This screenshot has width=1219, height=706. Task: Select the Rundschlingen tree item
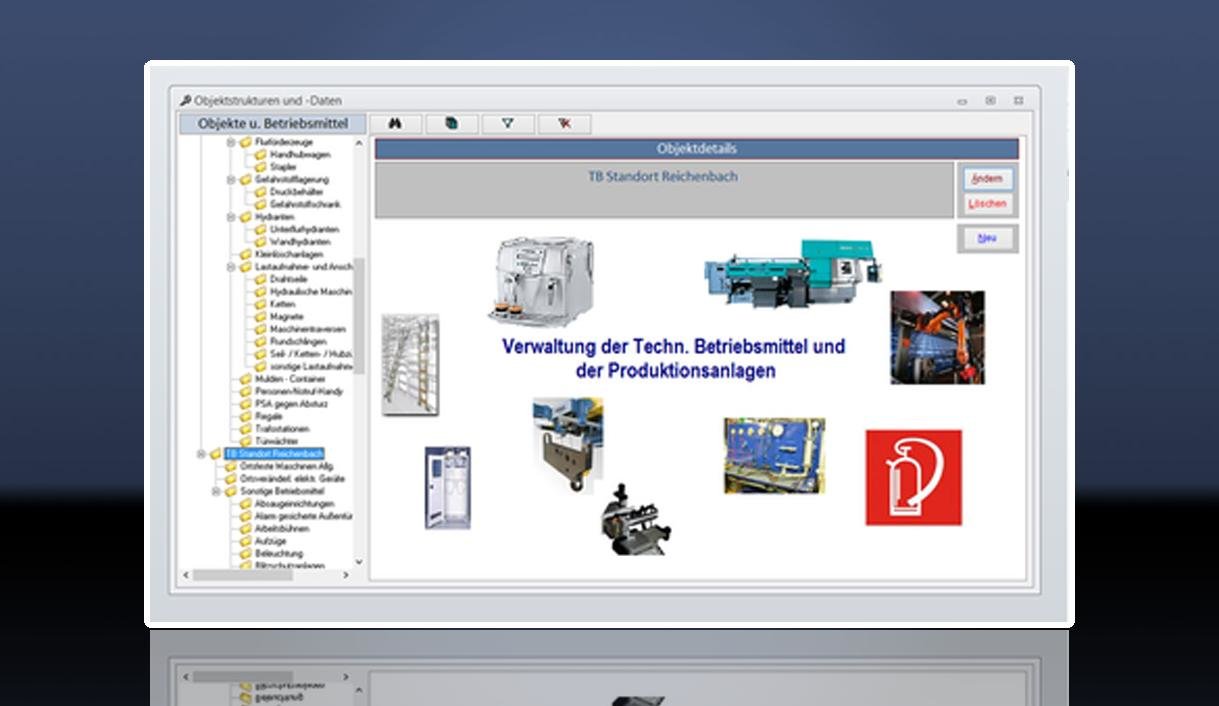coord(298,342)
